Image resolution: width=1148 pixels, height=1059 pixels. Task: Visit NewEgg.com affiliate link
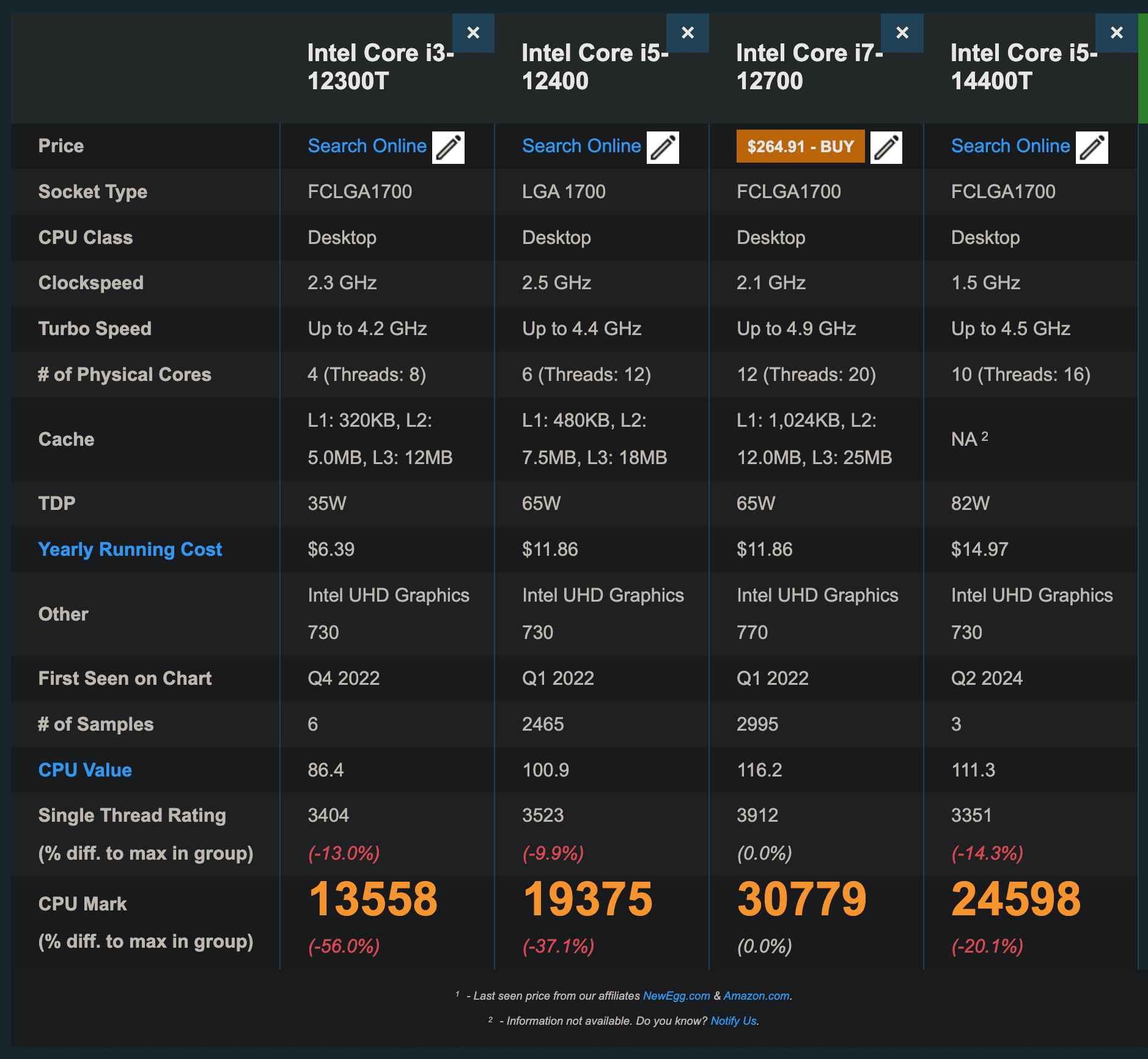676,996
